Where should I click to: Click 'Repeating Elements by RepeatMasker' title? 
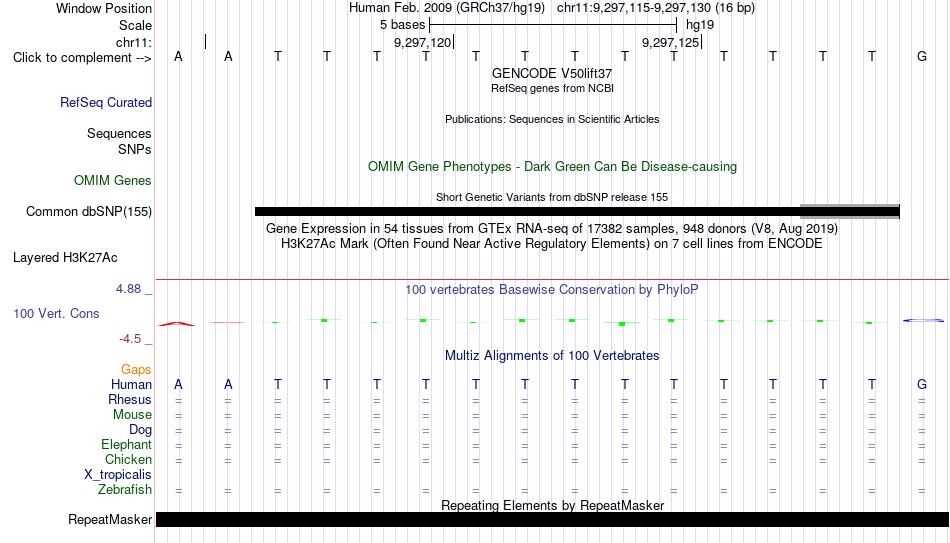tap(552, 505)
